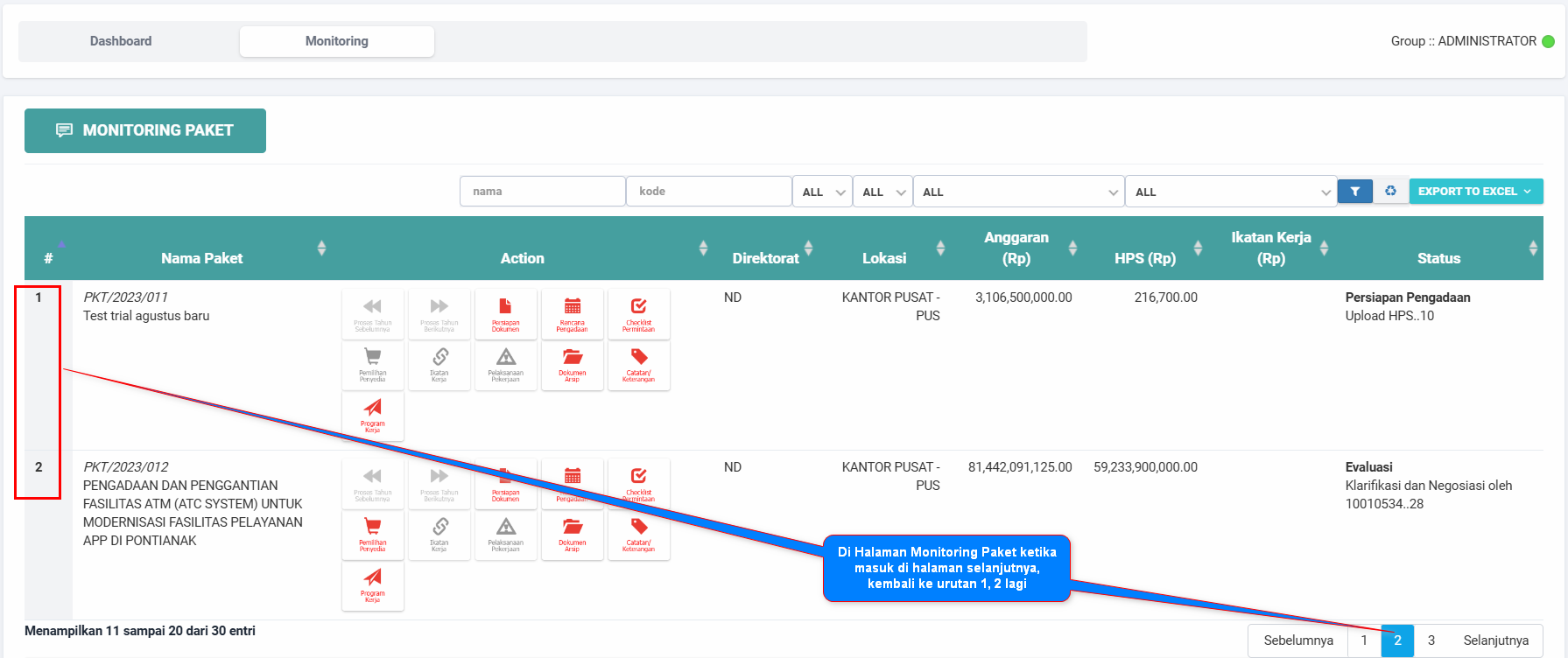This screenshot has width=1568, height=658.
Task: Switch to the Dashboard tab
Action: [x=121, y=41]
